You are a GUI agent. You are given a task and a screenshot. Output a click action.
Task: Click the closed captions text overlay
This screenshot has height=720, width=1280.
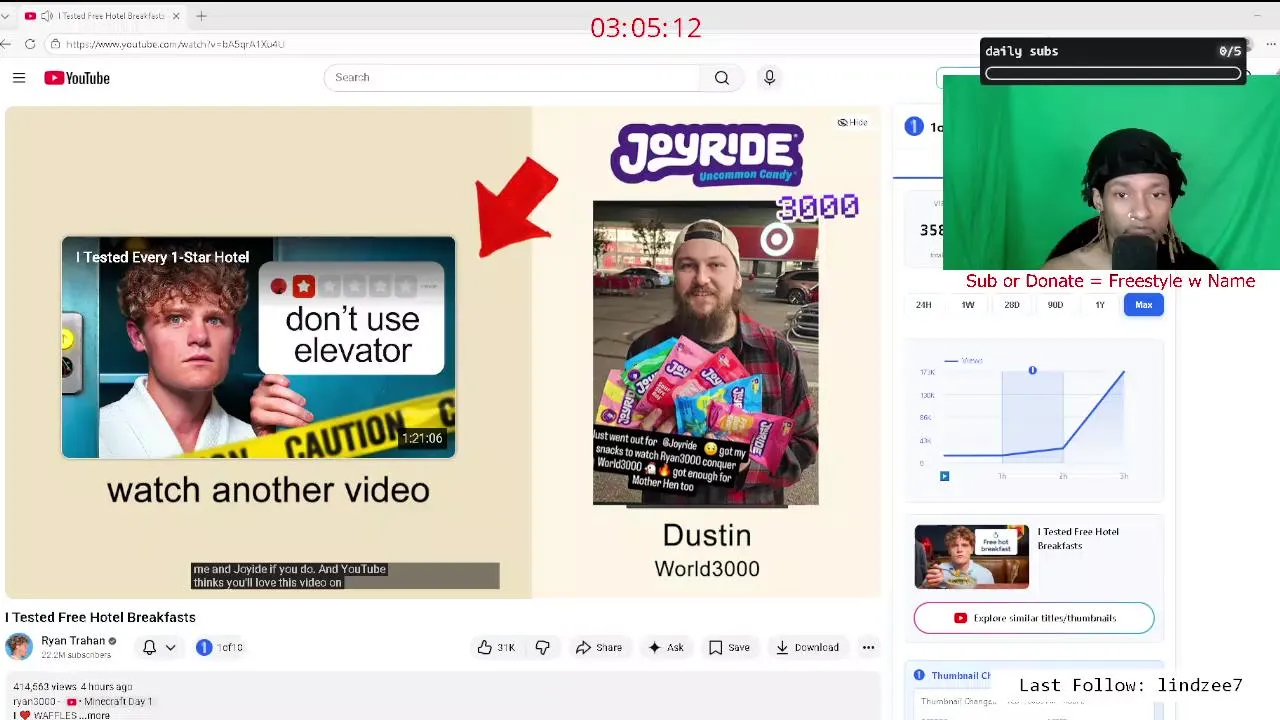(345, 576)
